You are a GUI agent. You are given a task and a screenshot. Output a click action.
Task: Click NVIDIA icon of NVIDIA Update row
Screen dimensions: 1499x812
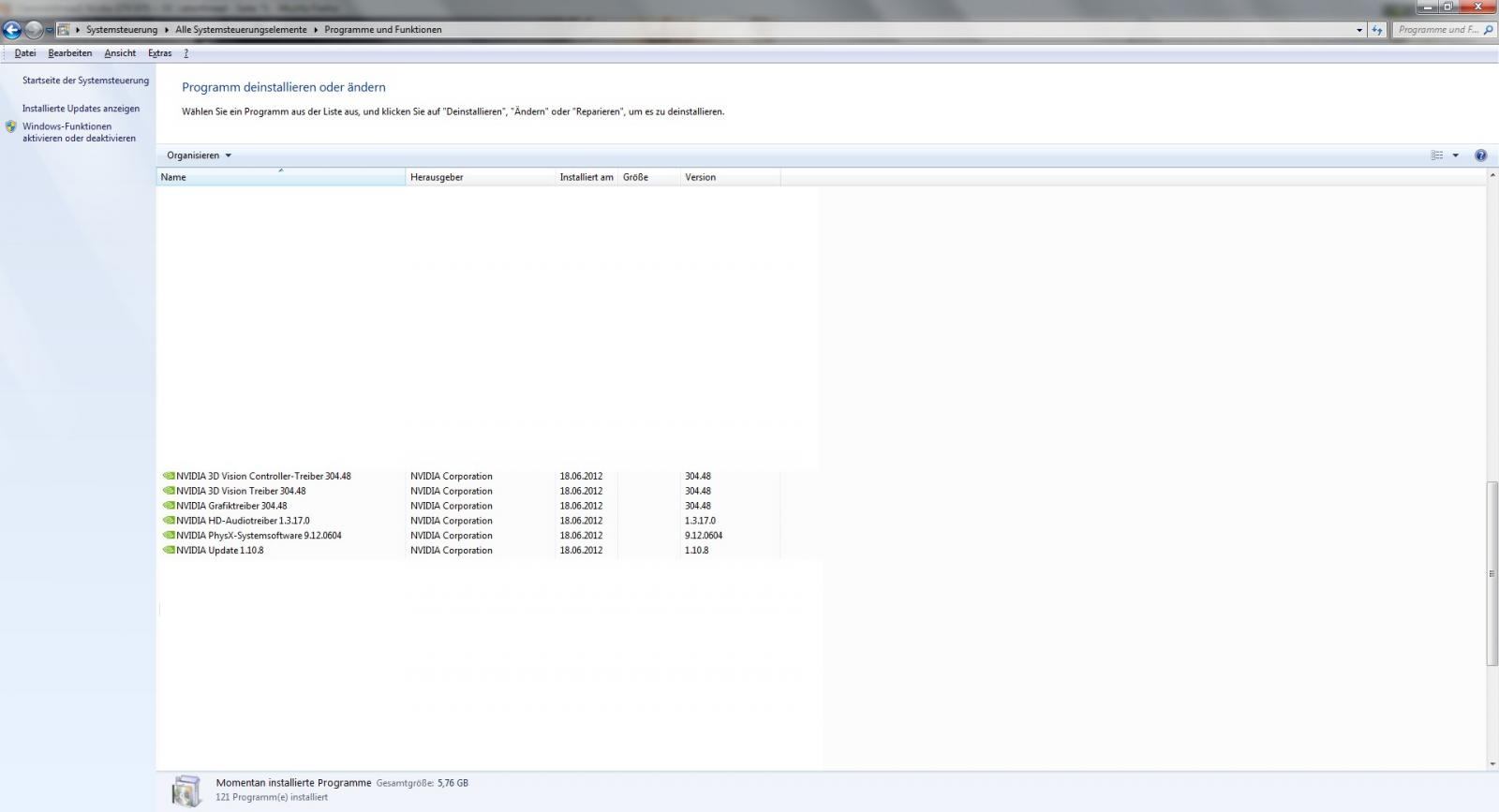[169, 551]
